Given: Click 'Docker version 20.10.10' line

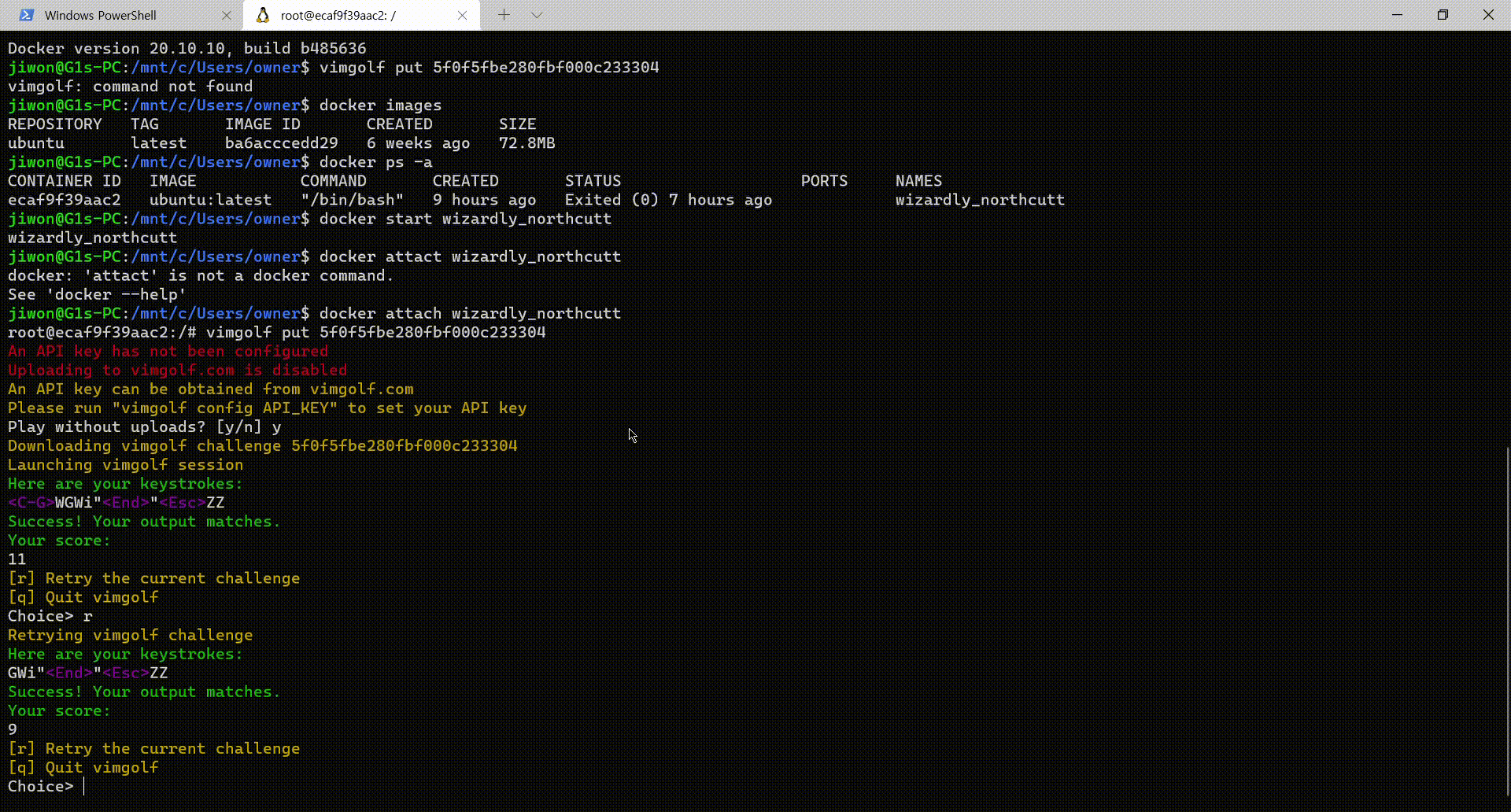Looking at the screenshot, I should [x=187, y=48].
